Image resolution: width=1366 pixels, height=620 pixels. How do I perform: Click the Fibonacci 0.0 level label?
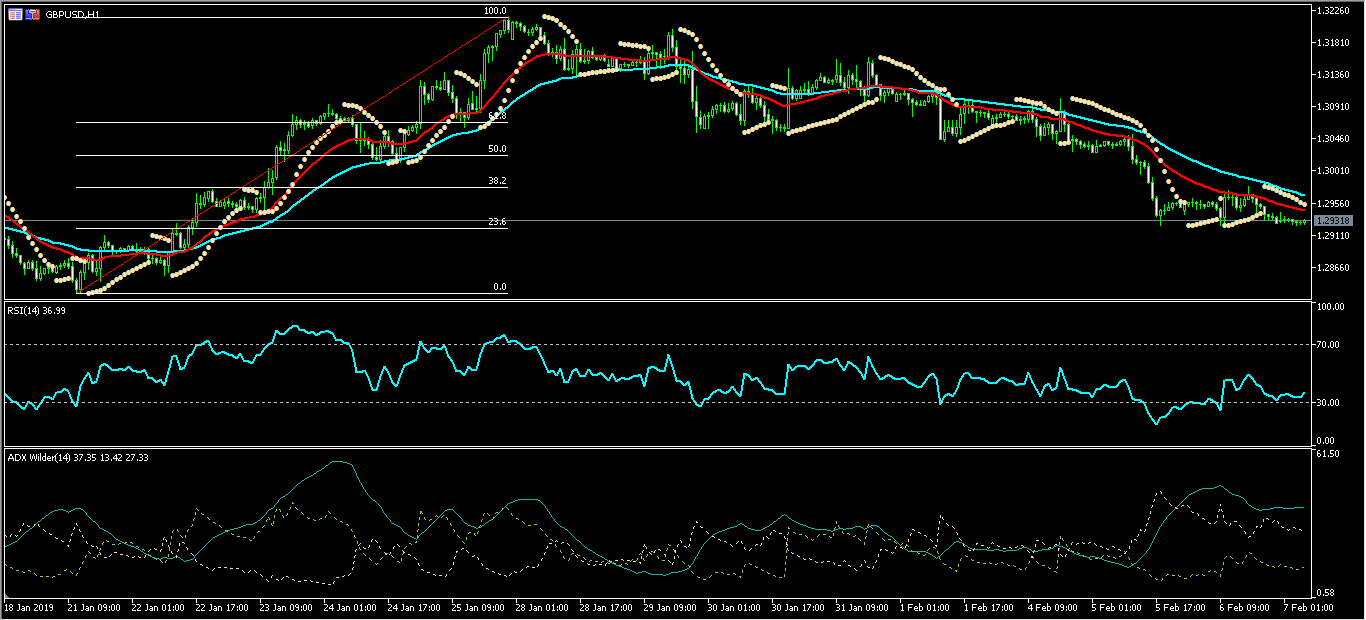tap(500, 287)
